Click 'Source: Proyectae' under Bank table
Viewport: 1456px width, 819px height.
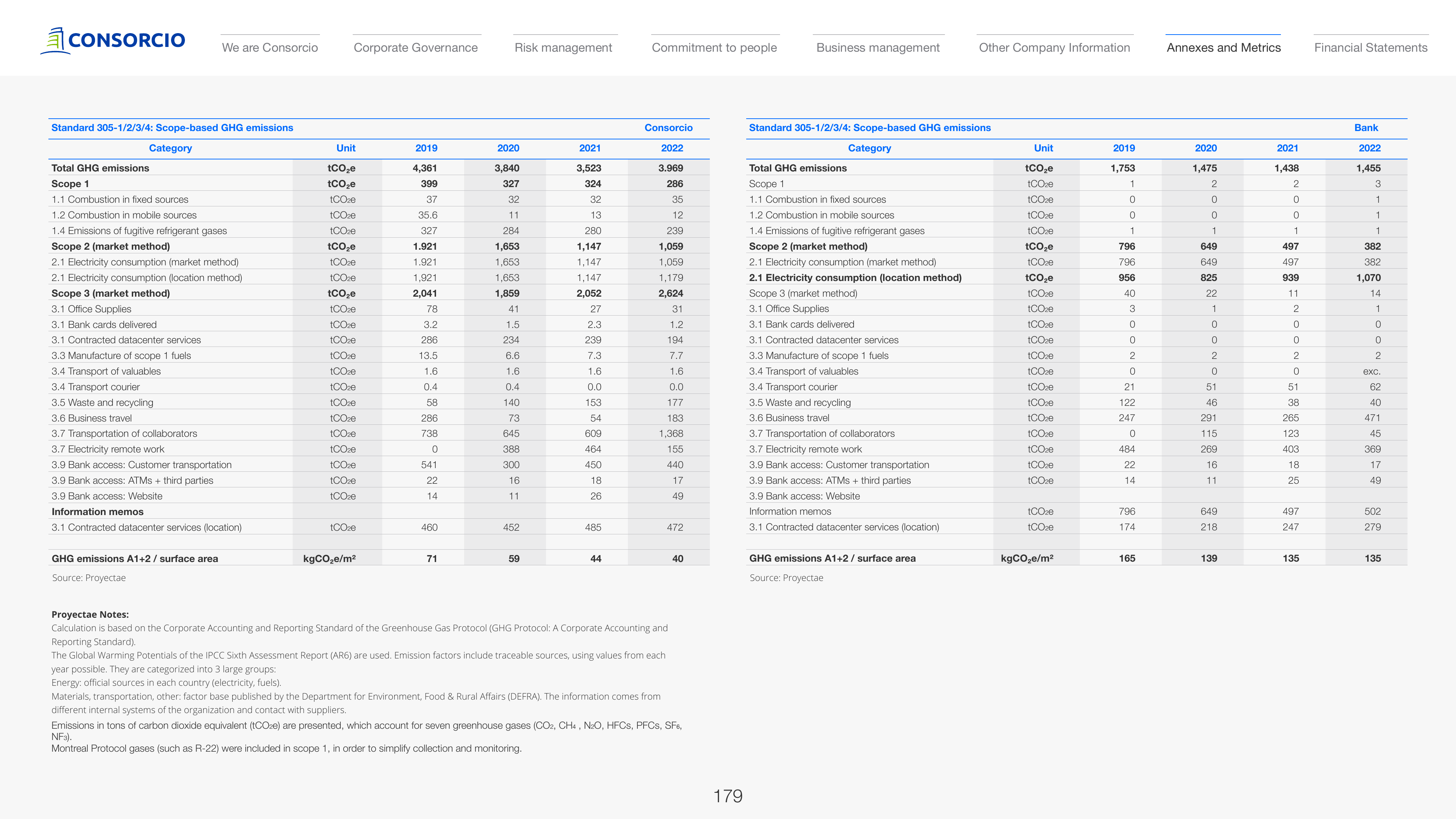point(786,578)
